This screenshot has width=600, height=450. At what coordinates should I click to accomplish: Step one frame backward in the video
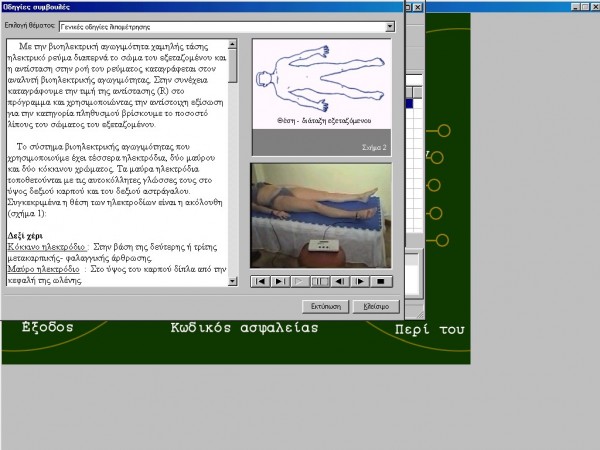340,282
